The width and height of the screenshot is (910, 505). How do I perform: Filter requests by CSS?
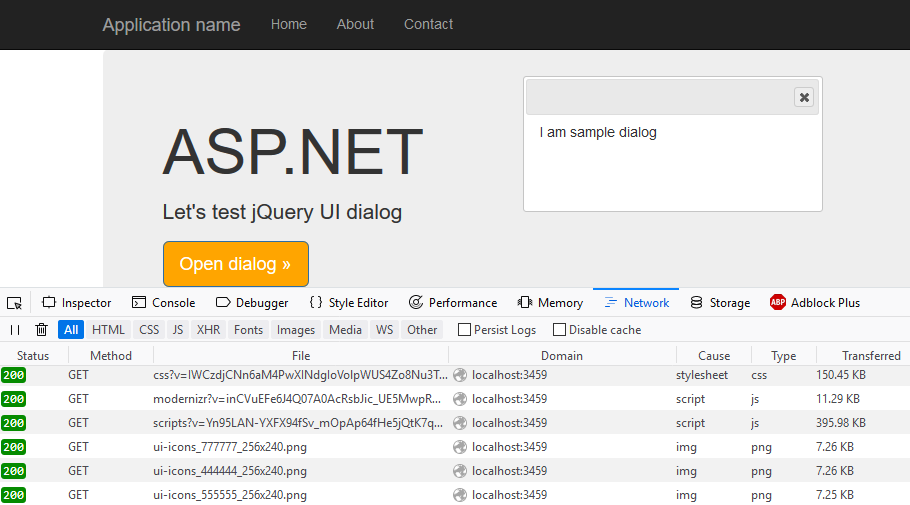pos(149,330)
